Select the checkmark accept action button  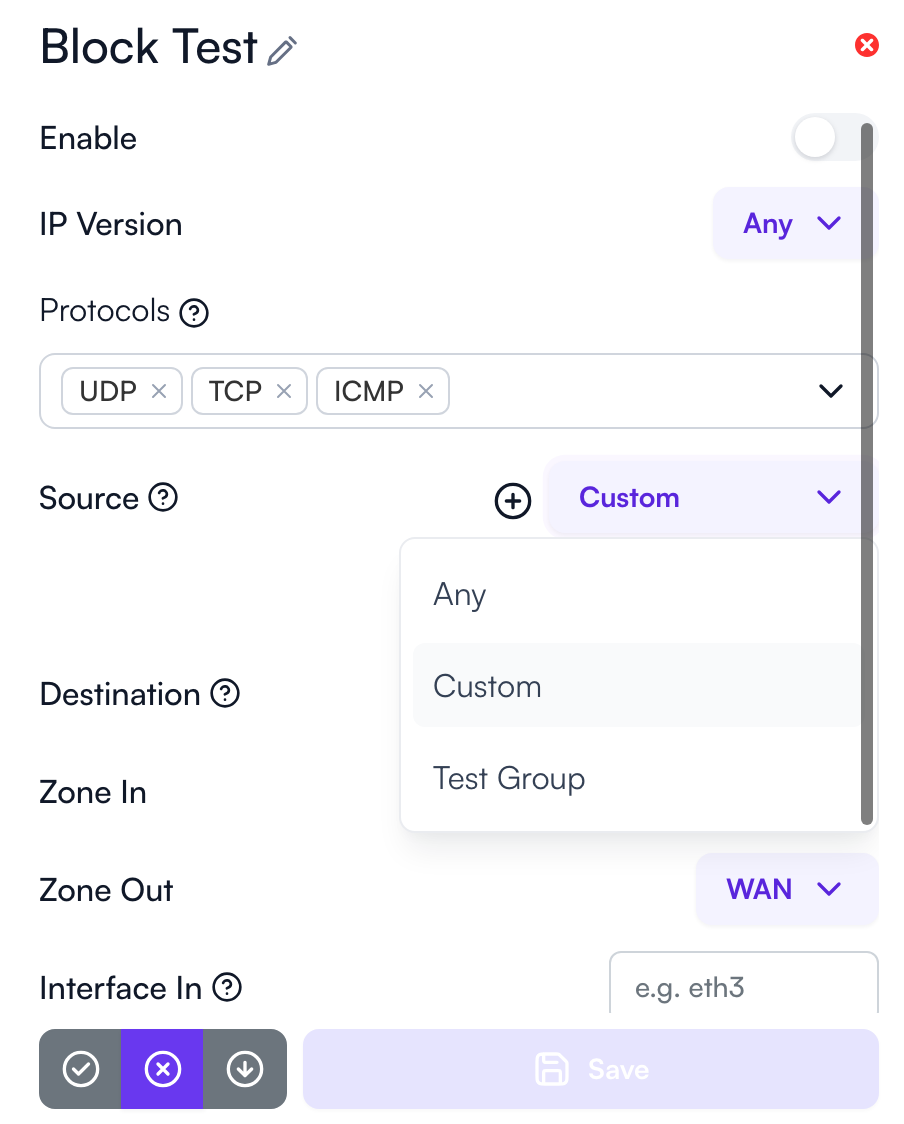(x=81, y=1069)
